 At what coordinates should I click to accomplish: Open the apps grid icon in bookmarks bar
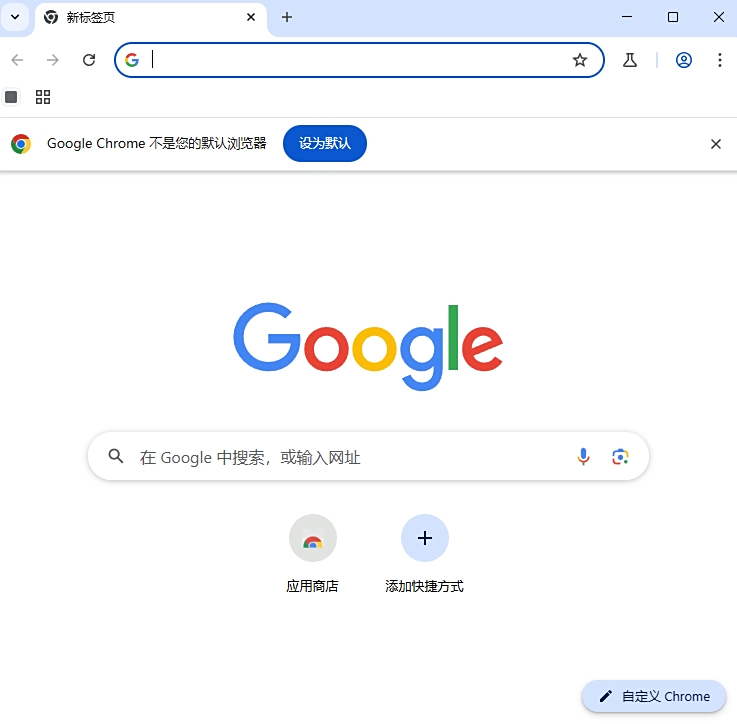point(43,97)
